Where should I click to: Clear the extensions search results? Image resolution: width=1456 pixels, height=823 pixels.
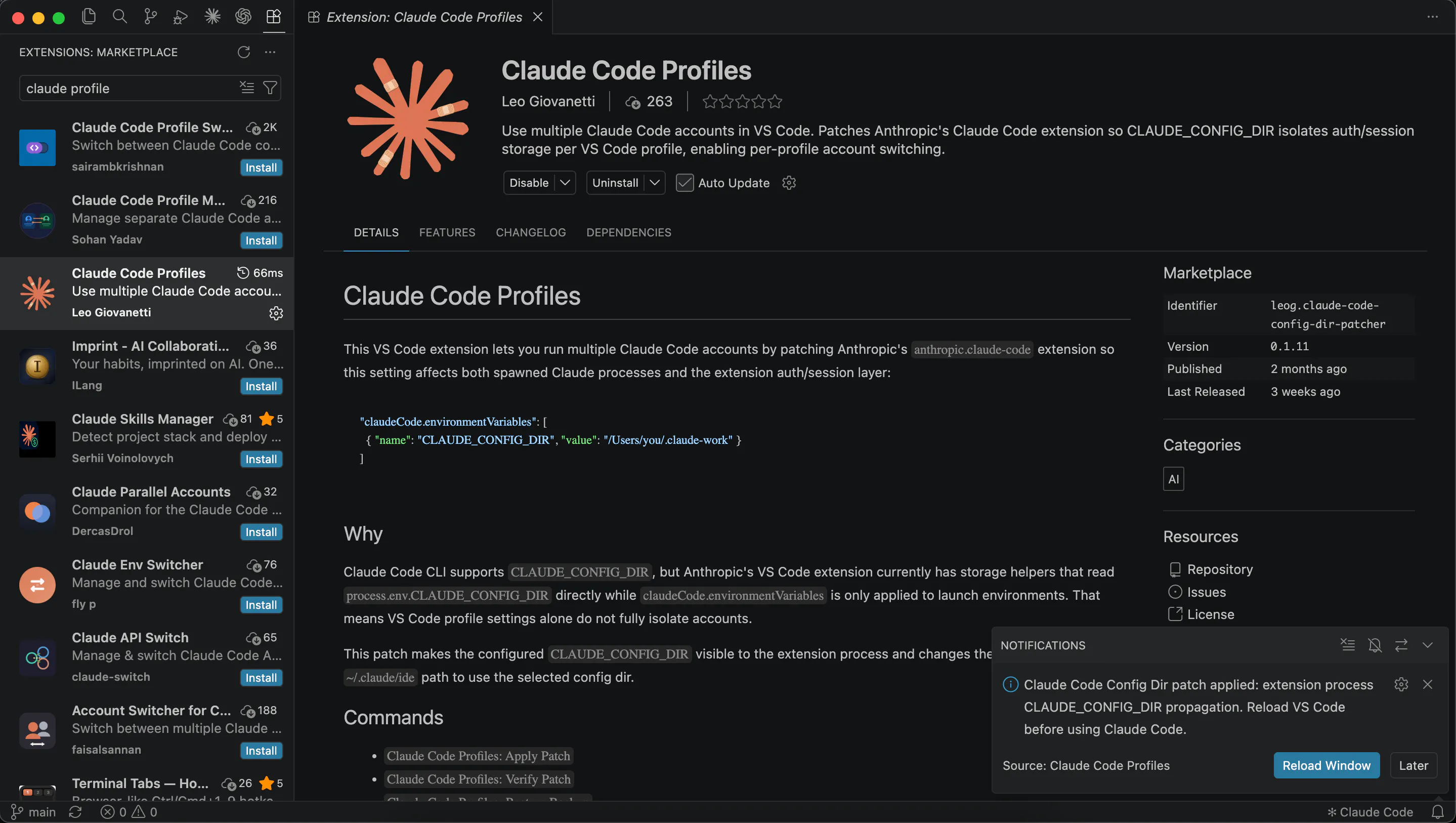[247, 88]
